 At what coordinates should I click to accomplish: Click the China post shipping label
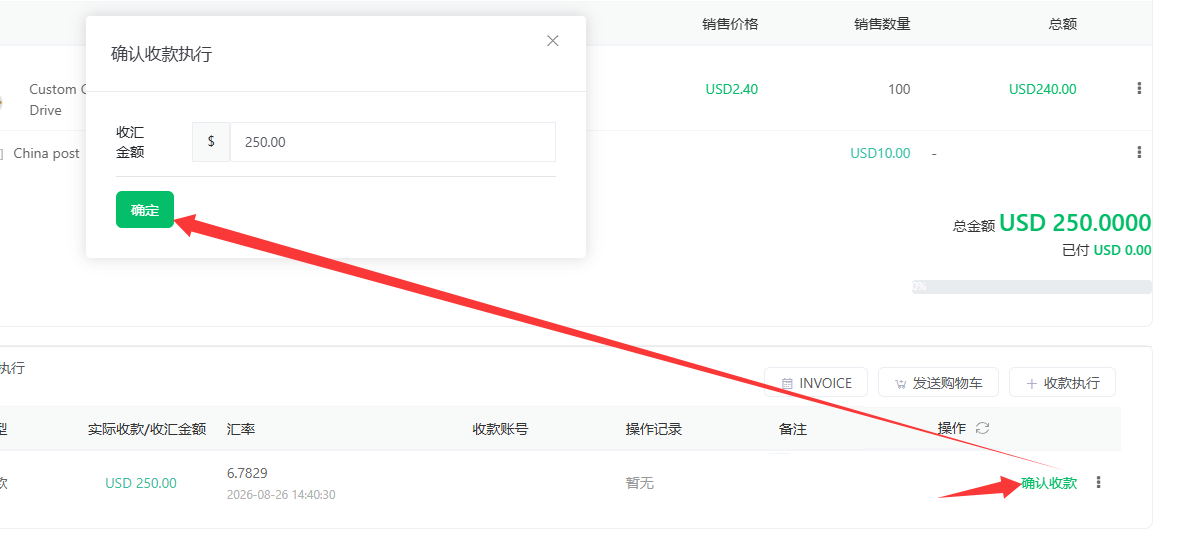coord(46,153)
